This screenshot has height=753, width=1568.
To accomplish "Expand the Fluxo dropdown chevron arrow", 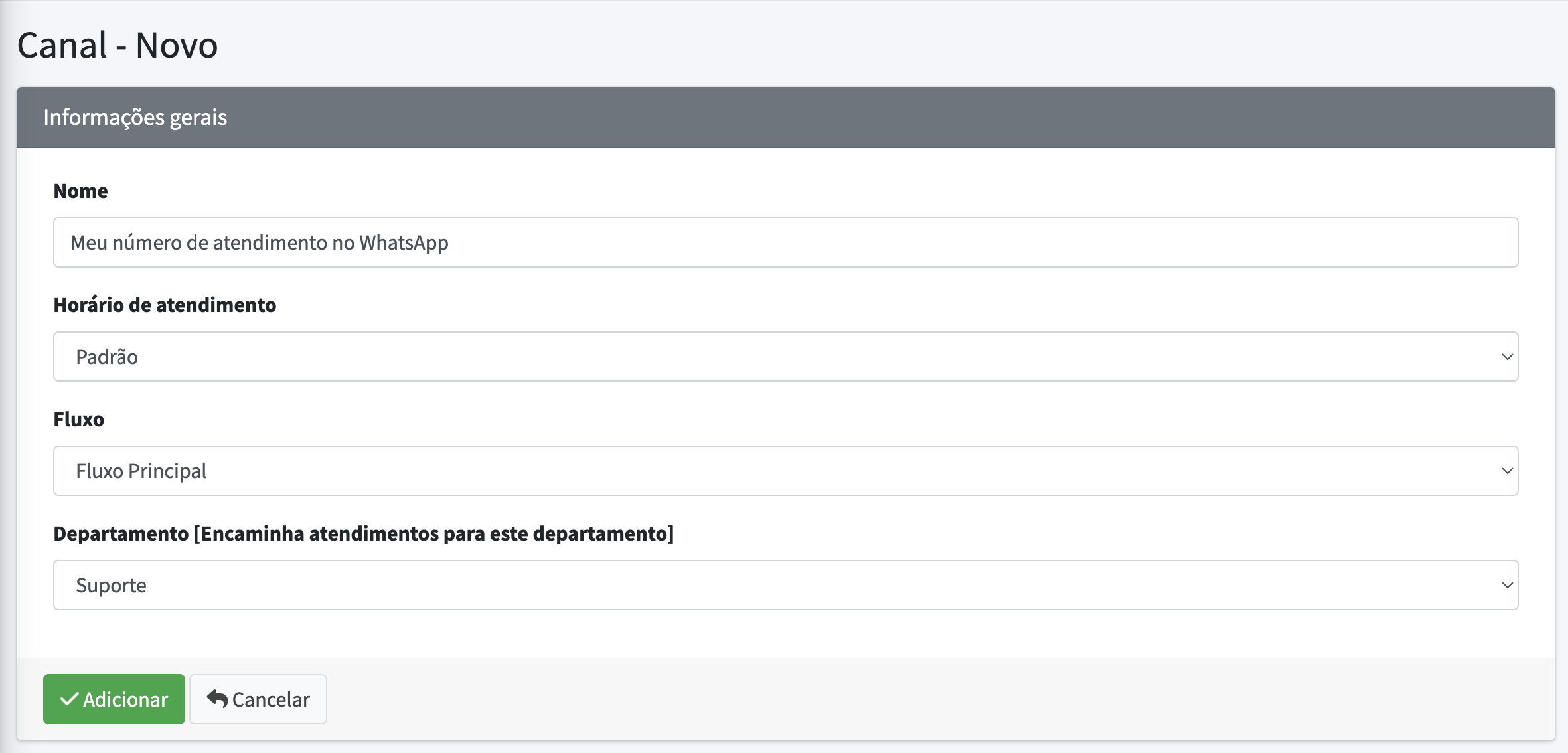I will point(1507,471).
